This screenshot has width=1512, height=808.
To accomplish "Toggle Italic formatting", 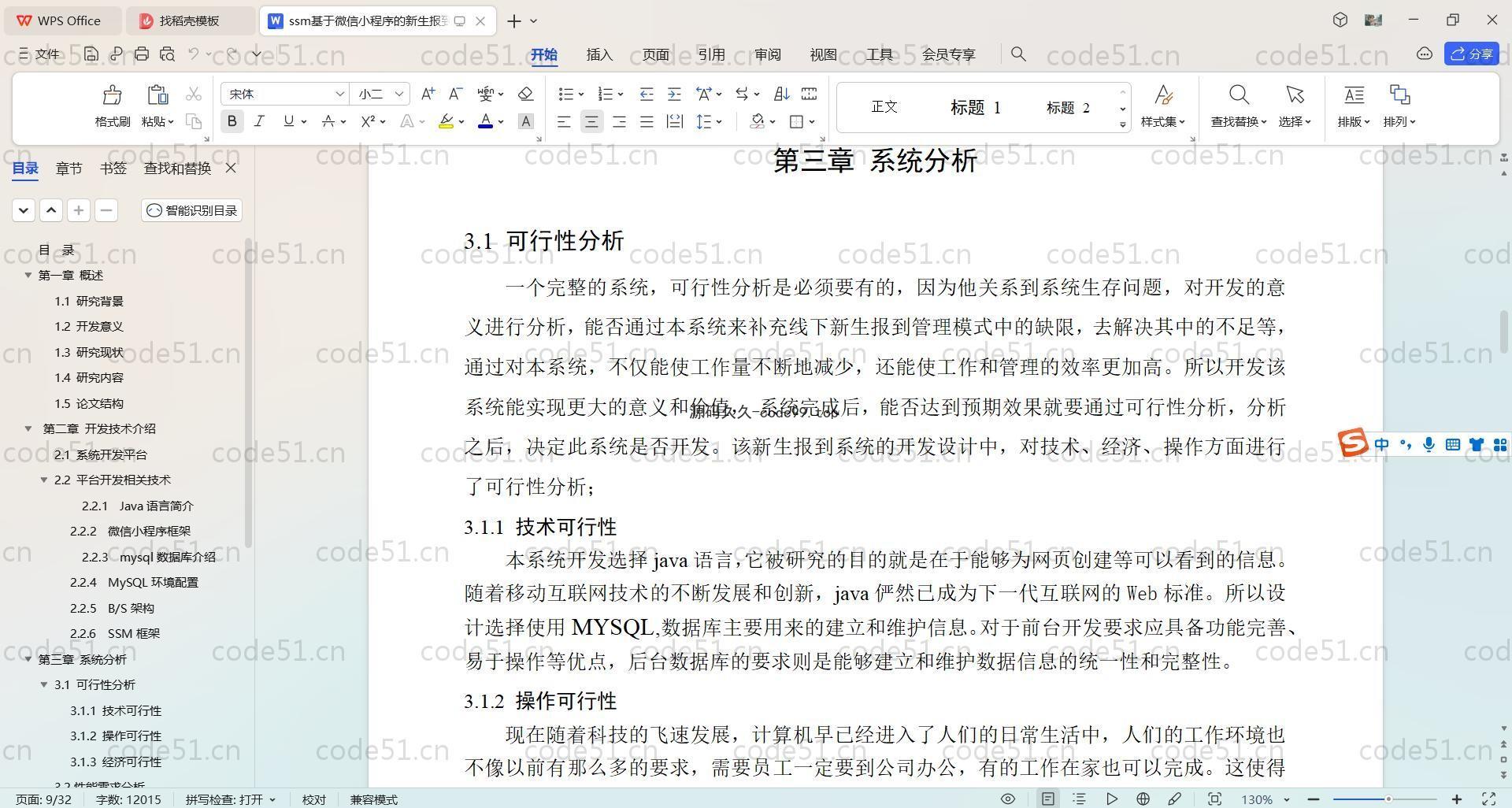I will (259, 121).
